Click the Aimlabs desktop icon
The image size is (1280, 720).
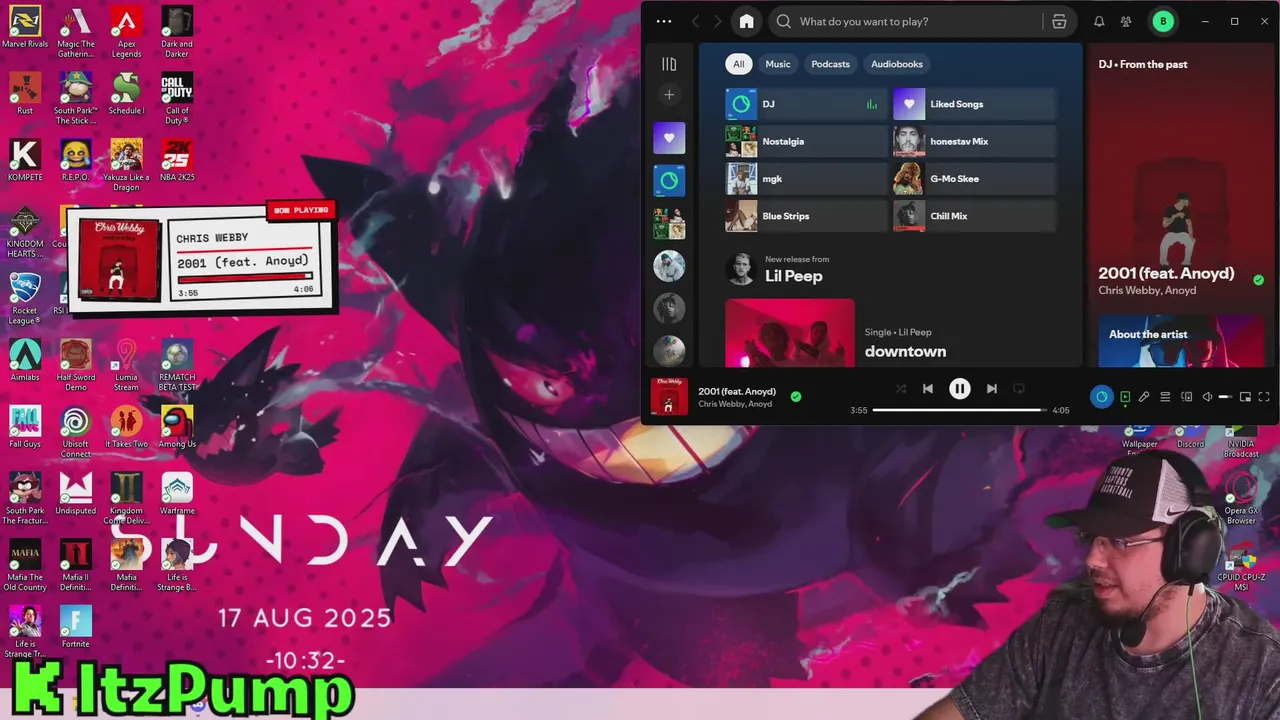tap(25, 360)
